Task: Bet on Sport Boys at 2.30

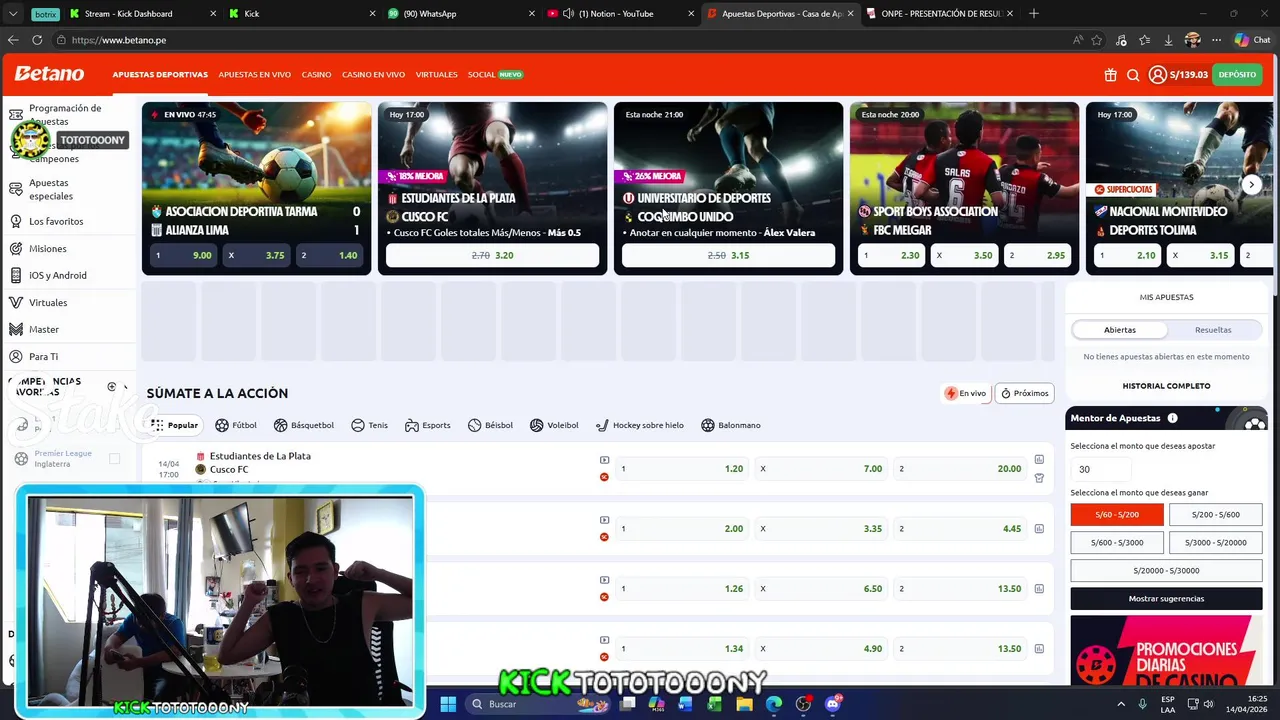Action: point(891,255)
